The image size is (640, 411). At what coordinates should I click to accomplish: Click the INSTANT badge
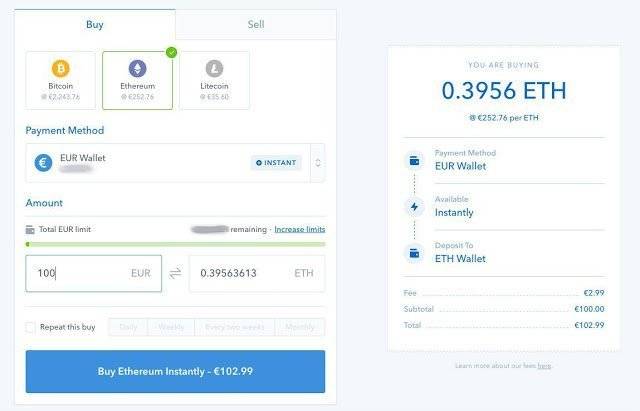coord(276,163)
